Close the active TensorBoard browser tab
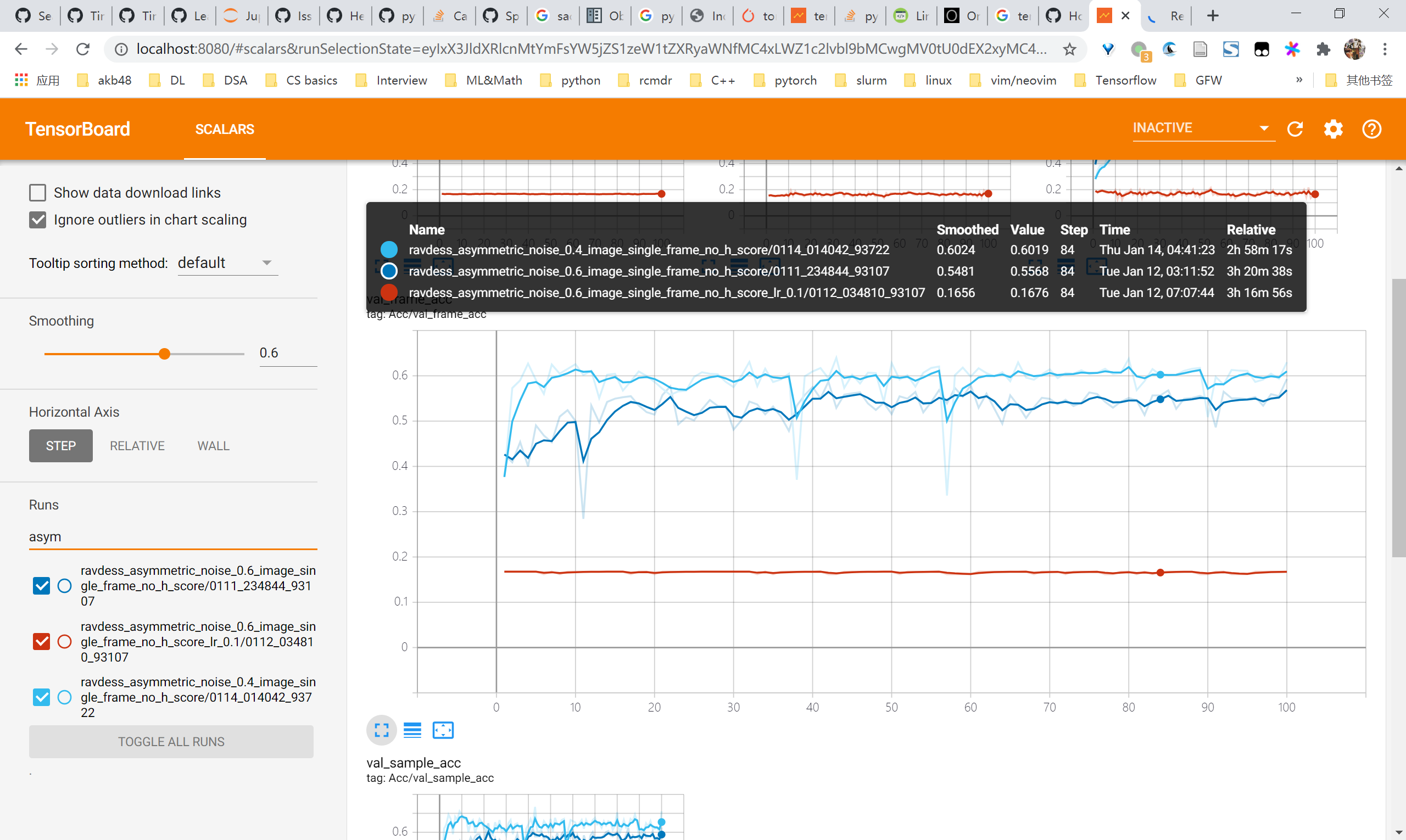 point(1125,16)
